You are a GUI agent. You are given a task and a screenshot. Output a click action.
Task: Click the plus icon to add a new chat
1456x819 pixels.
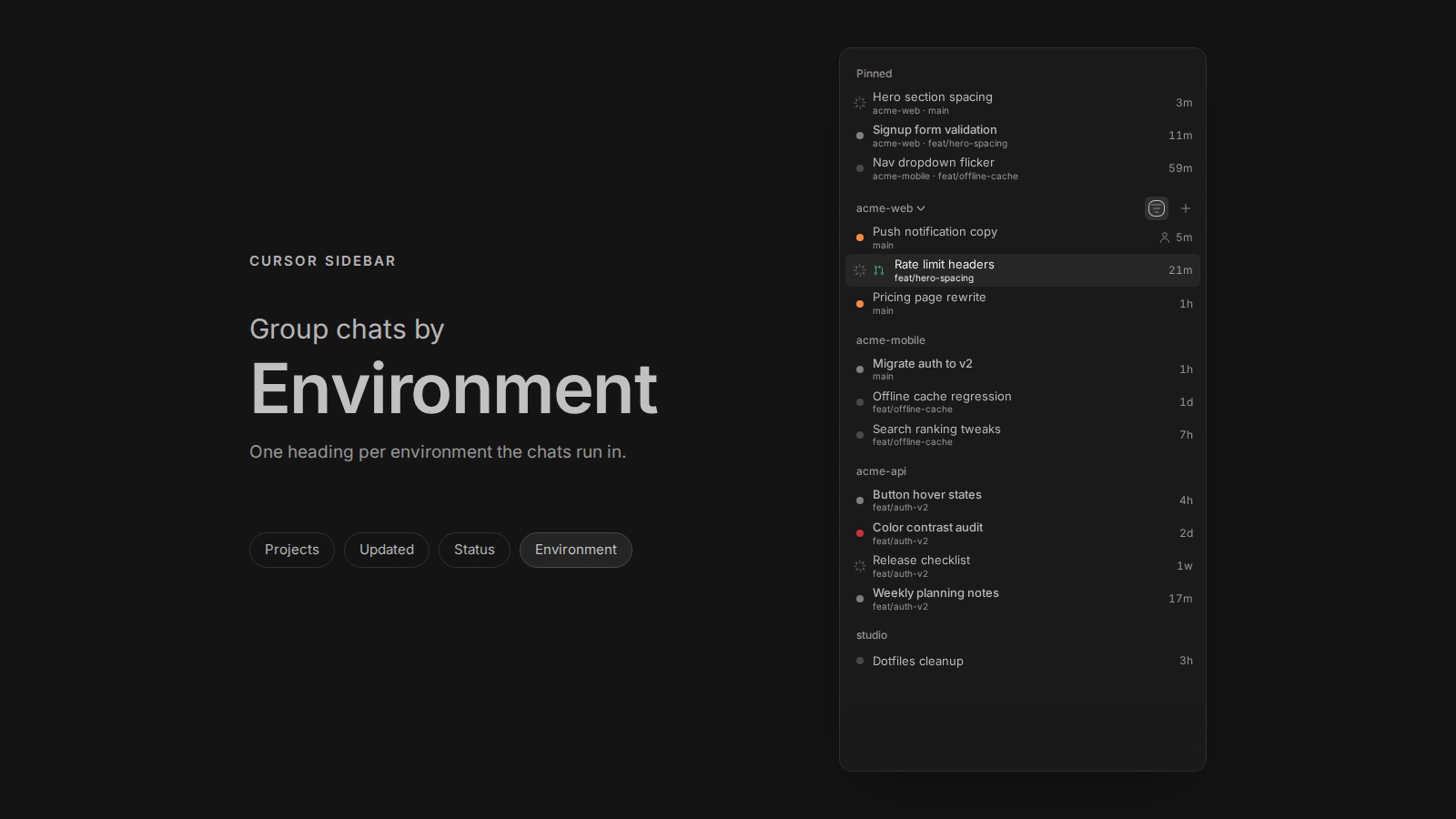click(x=1186, y=208)
